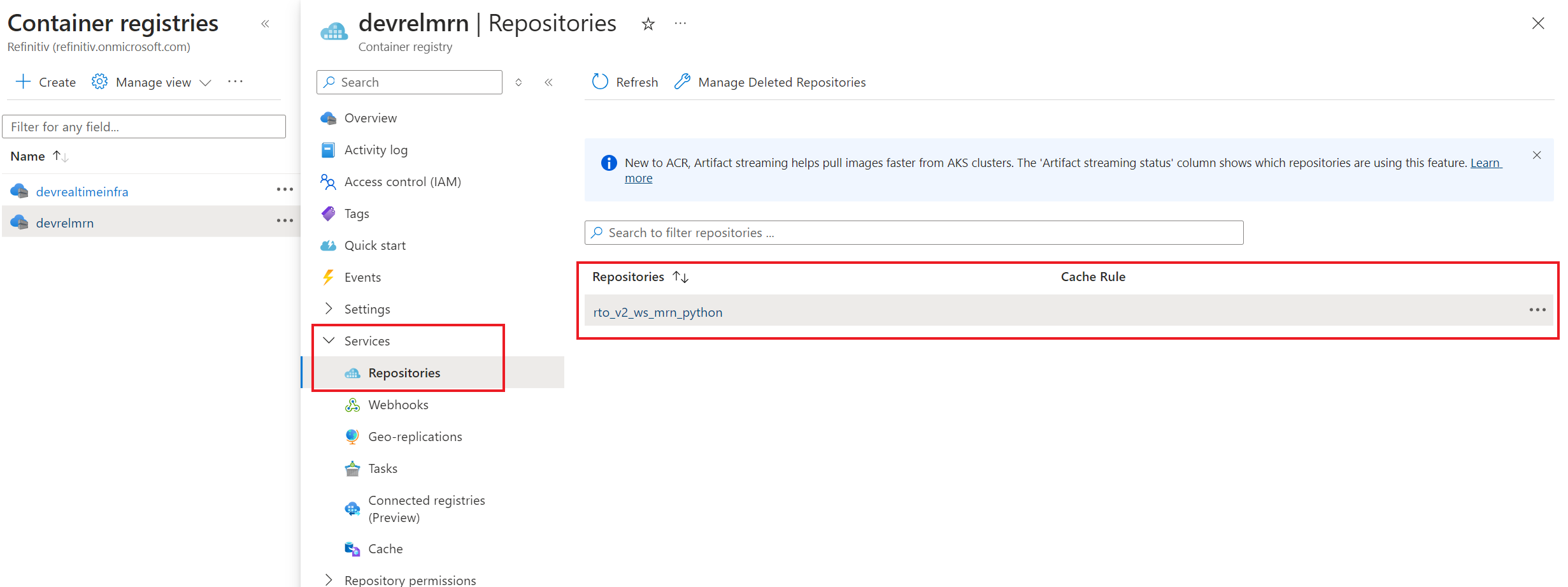
Task: Open more options for rto_v2_ws_mrn_python
Action: 1537,310
